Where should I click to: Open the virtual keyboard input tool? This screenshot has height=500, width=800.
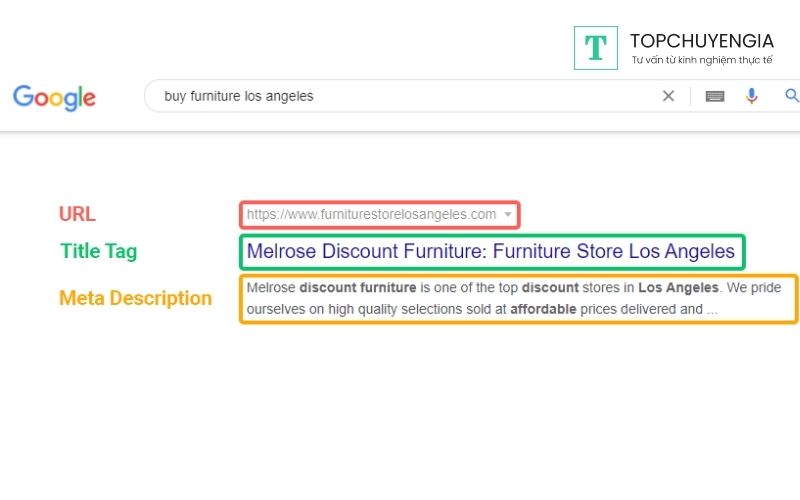[x=714, y=96]
